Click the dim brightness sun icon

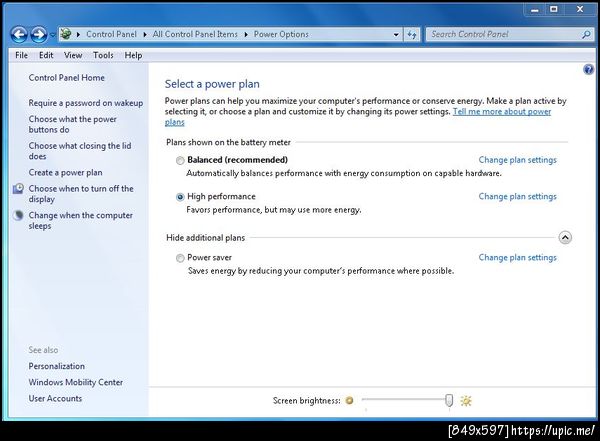[349, 400]
